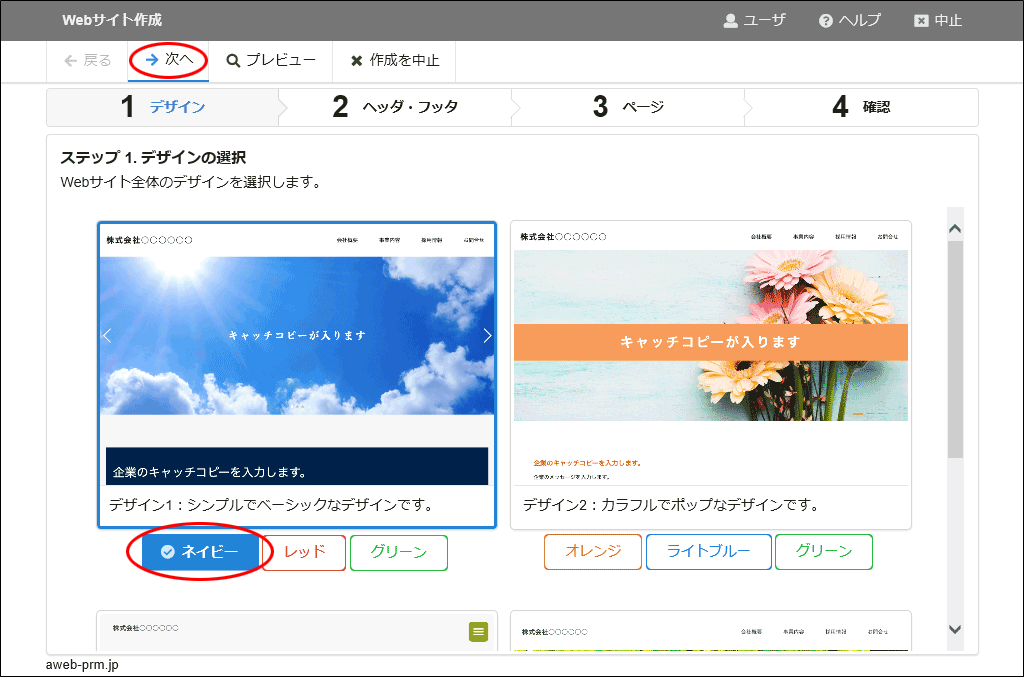Open preview with the magnifier icon

(233, 61)
